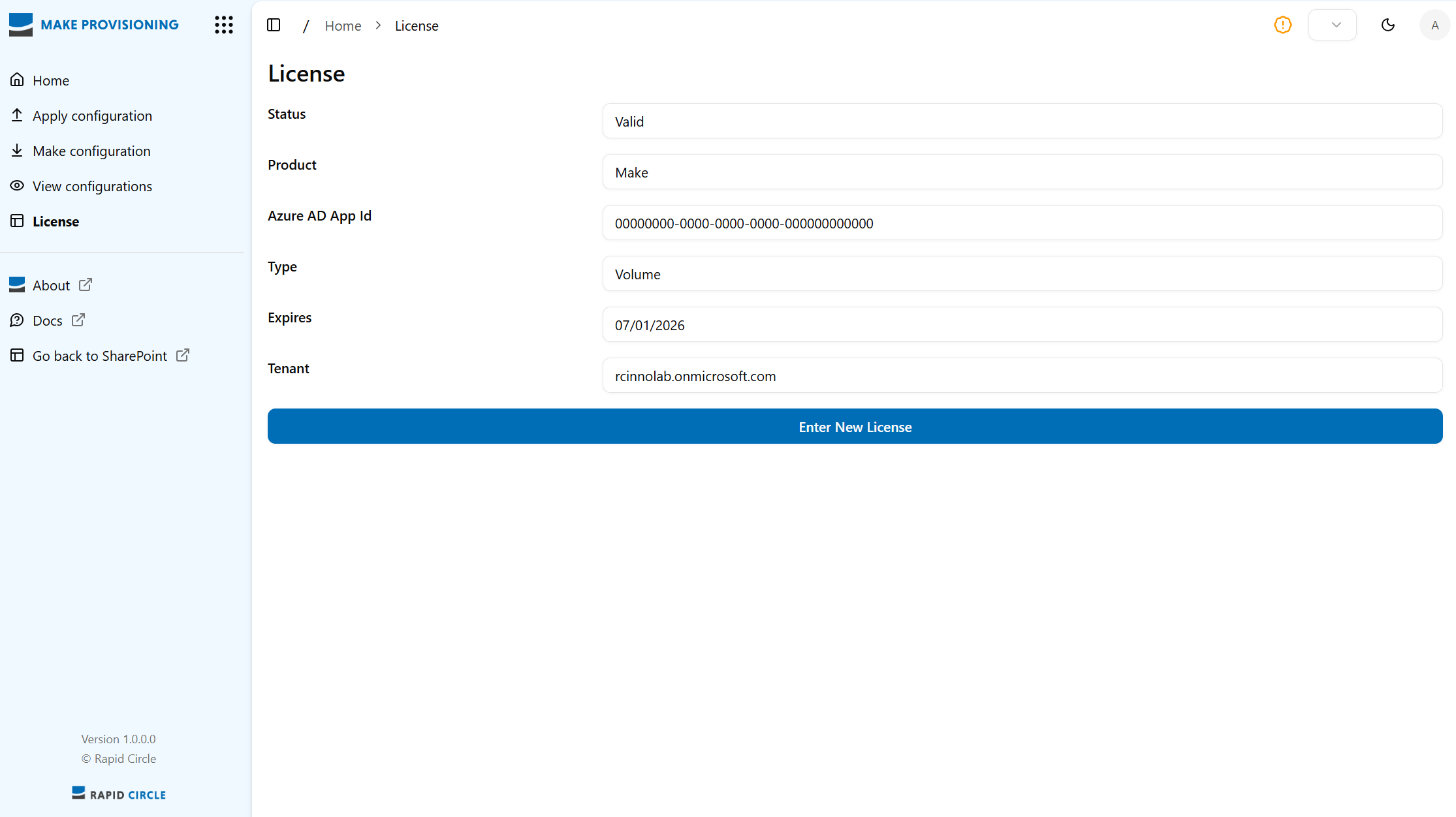Toggle dark mode moon icon

pyautogui.click(x=1388, y=25)
